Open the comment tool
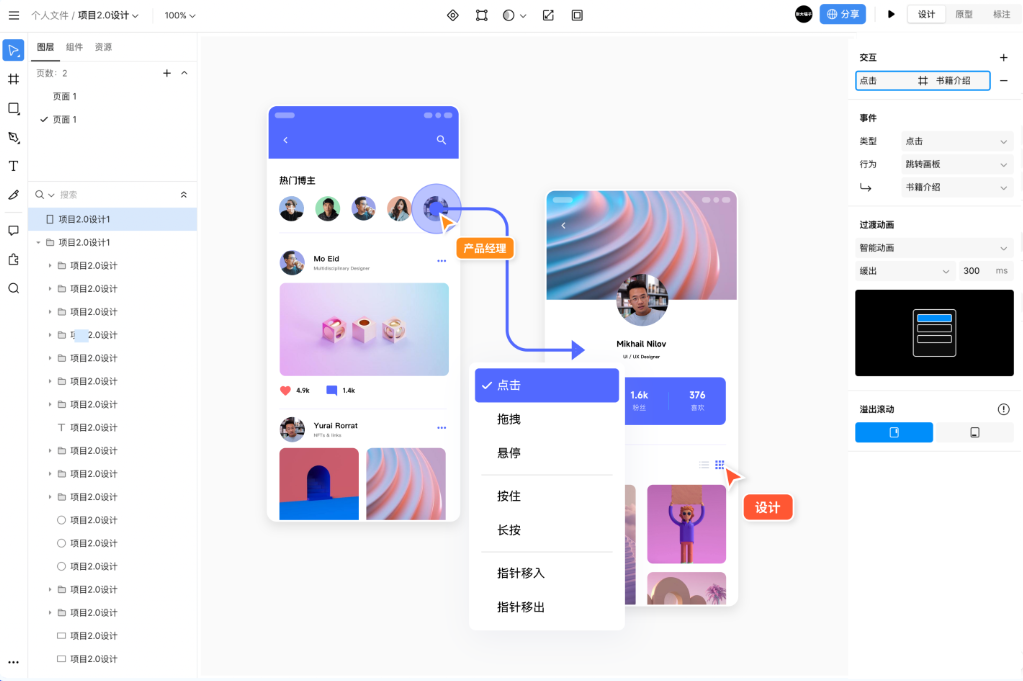1023x681 pixels. (14, 230)
